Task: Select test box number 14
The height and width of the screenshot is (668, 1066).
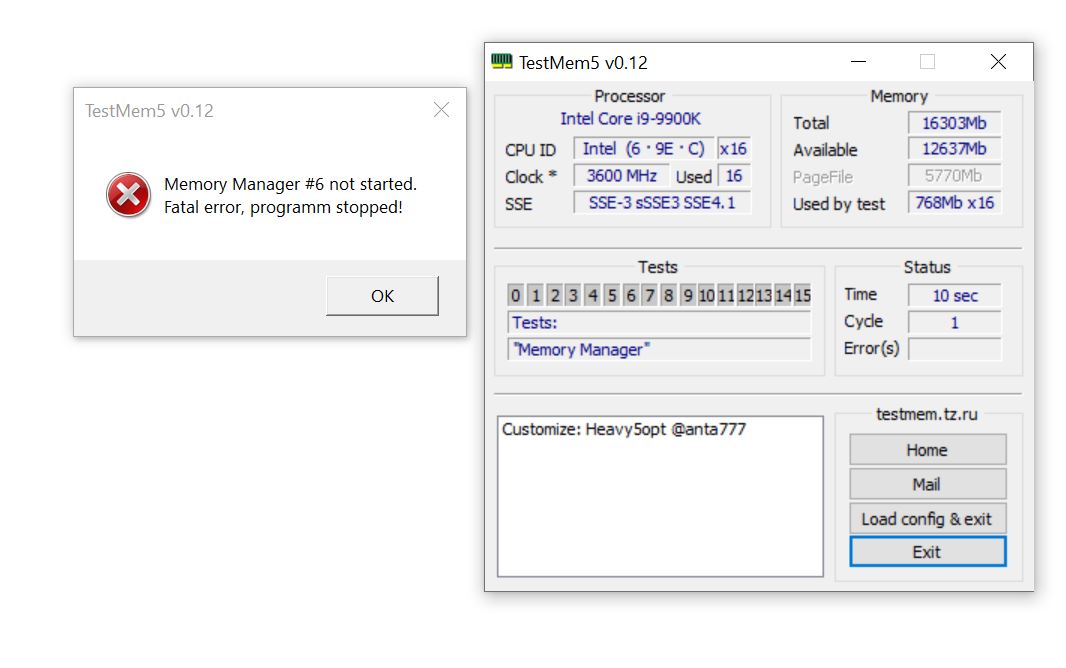Action: [x=783, y=295]
